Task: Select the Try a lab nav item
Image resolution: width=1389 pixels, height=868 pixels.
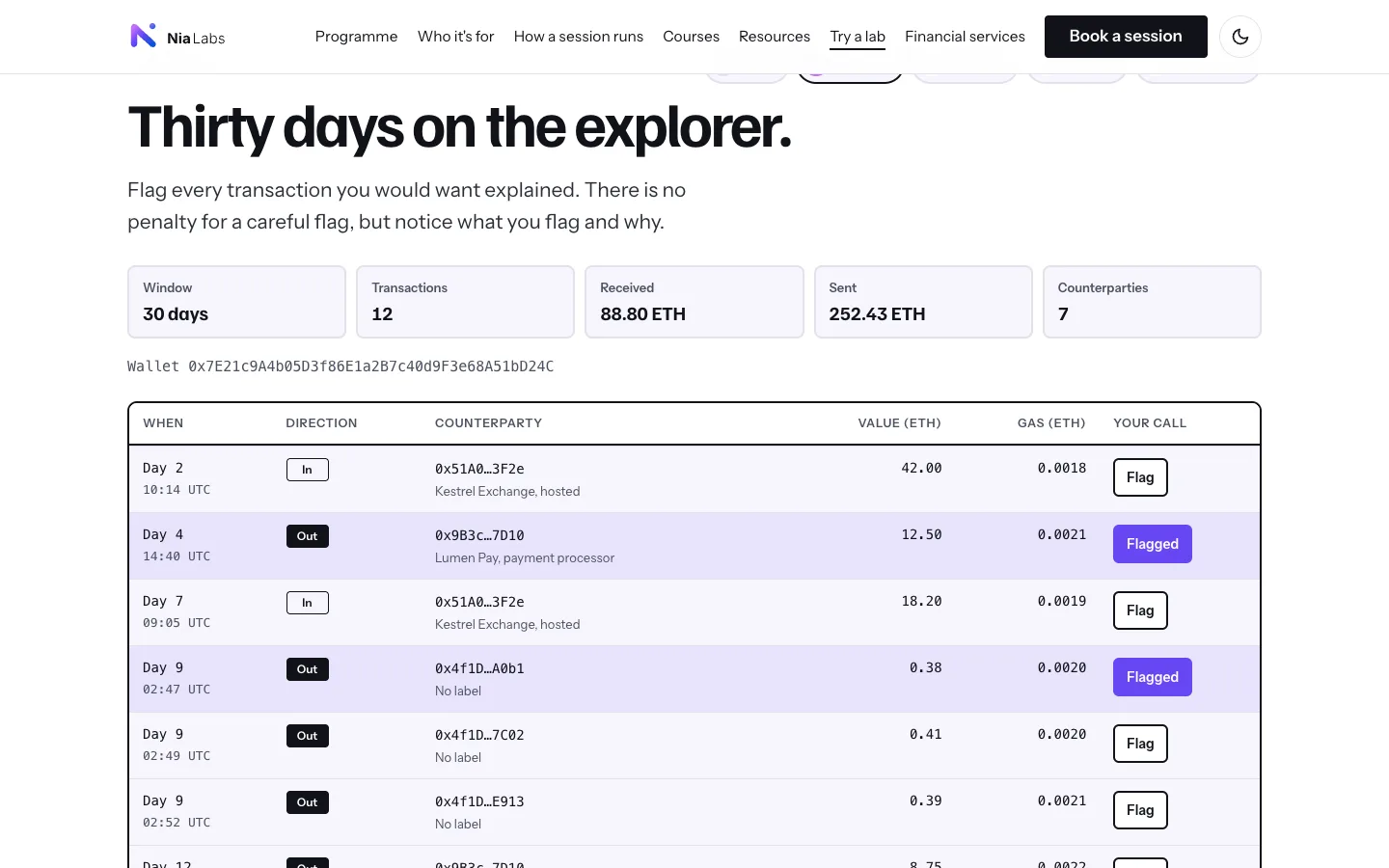Action: coord(858,37)
